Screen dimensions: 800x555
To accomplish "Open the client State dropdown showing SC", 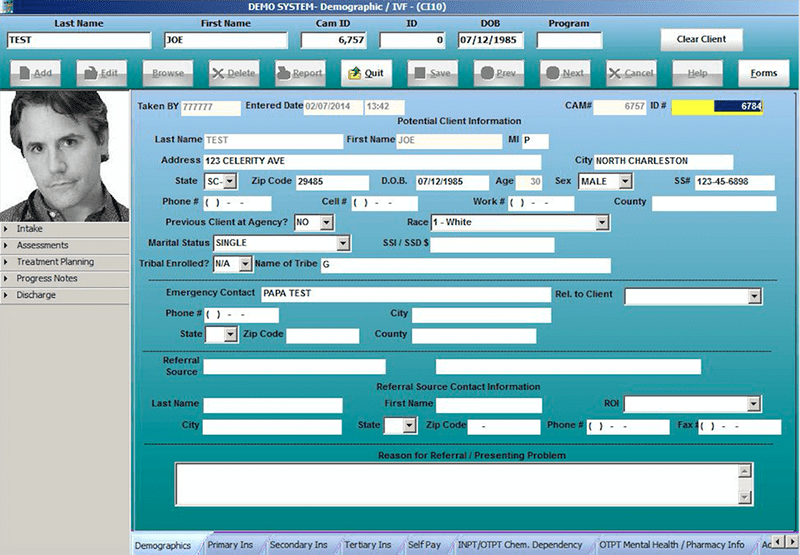I will [230, 181].
